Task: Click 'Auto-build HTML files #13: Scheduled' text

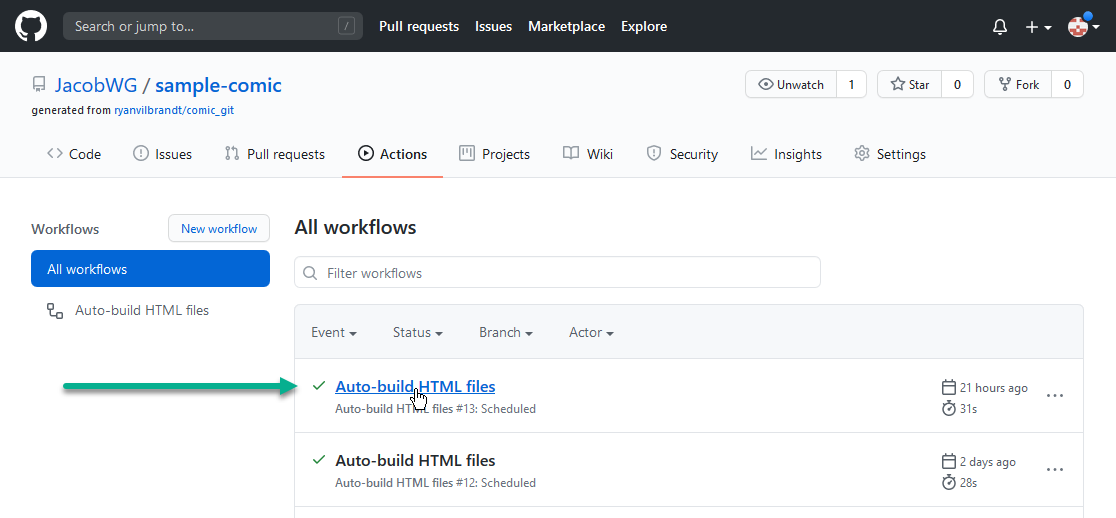Action: tap(436, 409)
